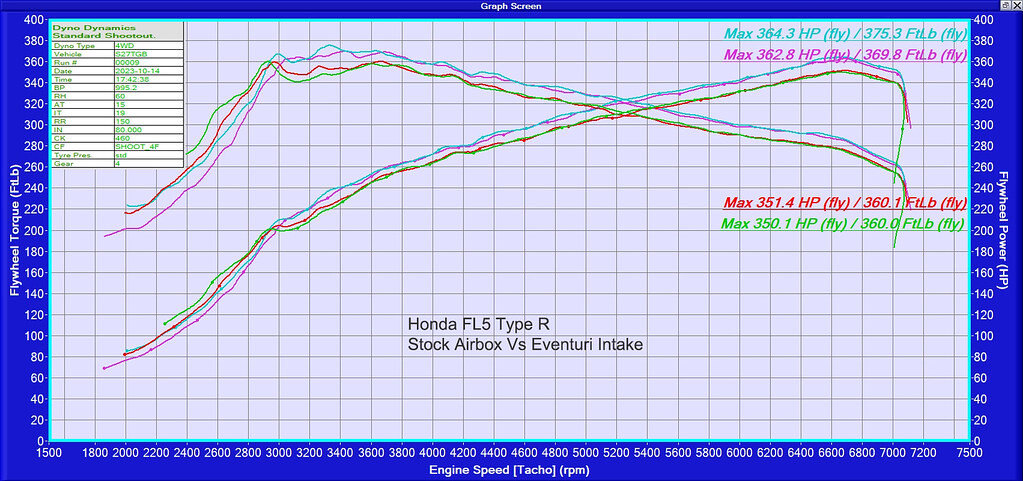The image size is (1023, 481).
Task: Select the Date value 2023-10-14
Action: click(145, 73)
